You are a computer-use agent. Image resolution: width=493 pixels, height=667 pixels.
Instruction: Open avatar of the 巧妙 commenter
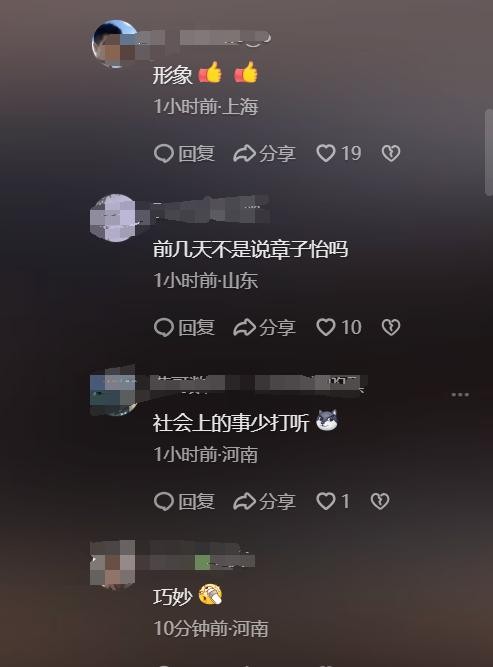(x=113, y=565)
